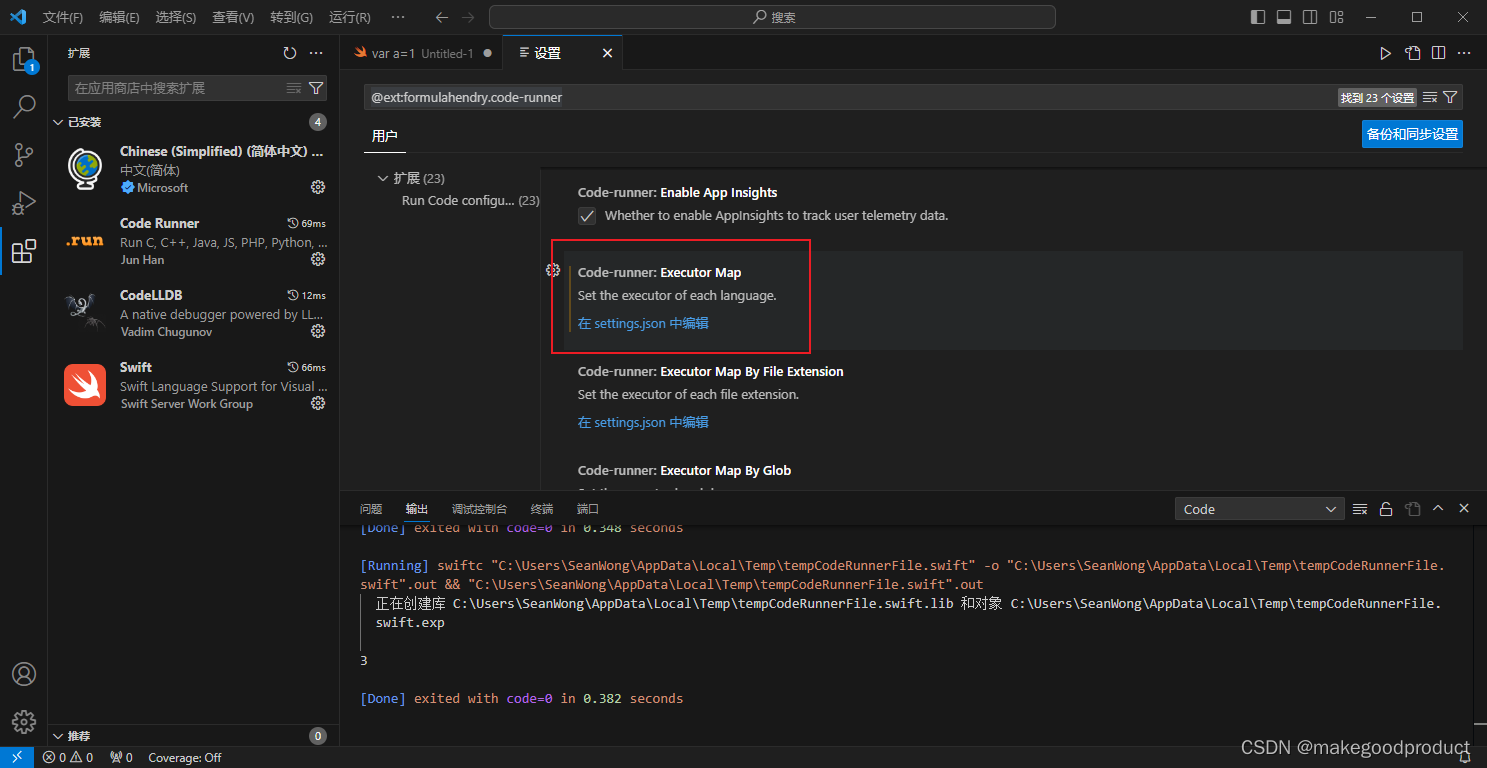Open gear for CodeLLDB extension
Screen dimensions: 1487x768
click(318, 331)
